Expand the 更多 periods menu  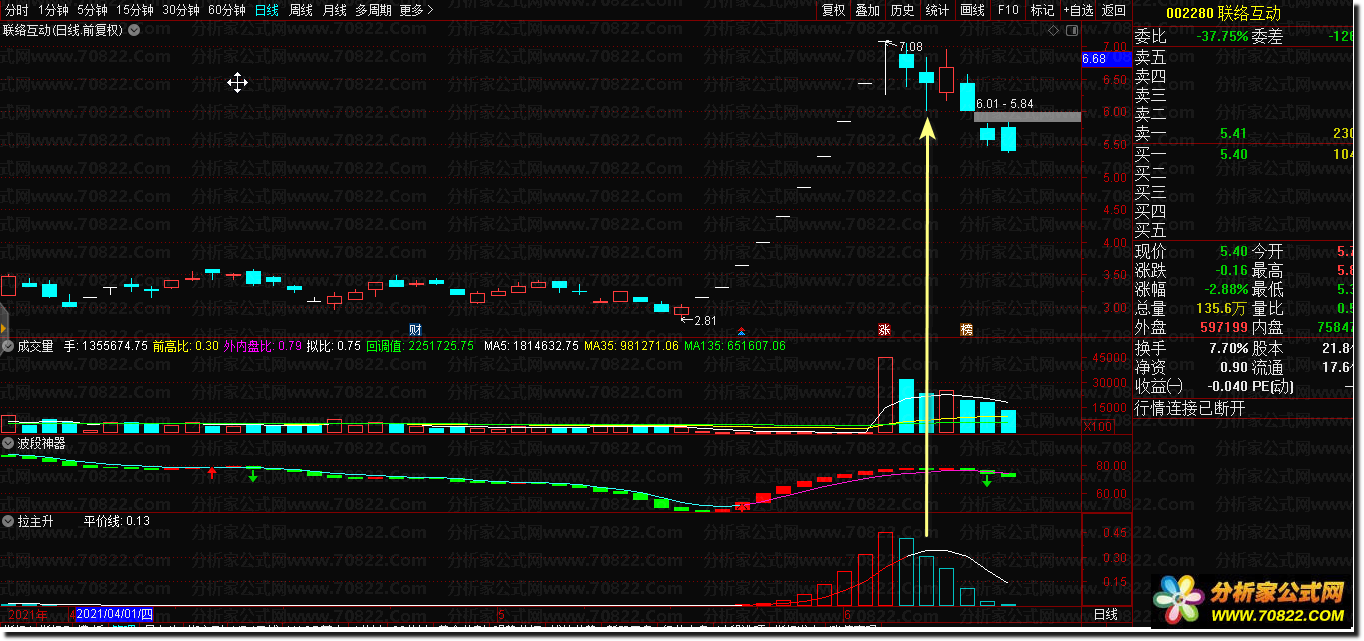pos(416,10)
